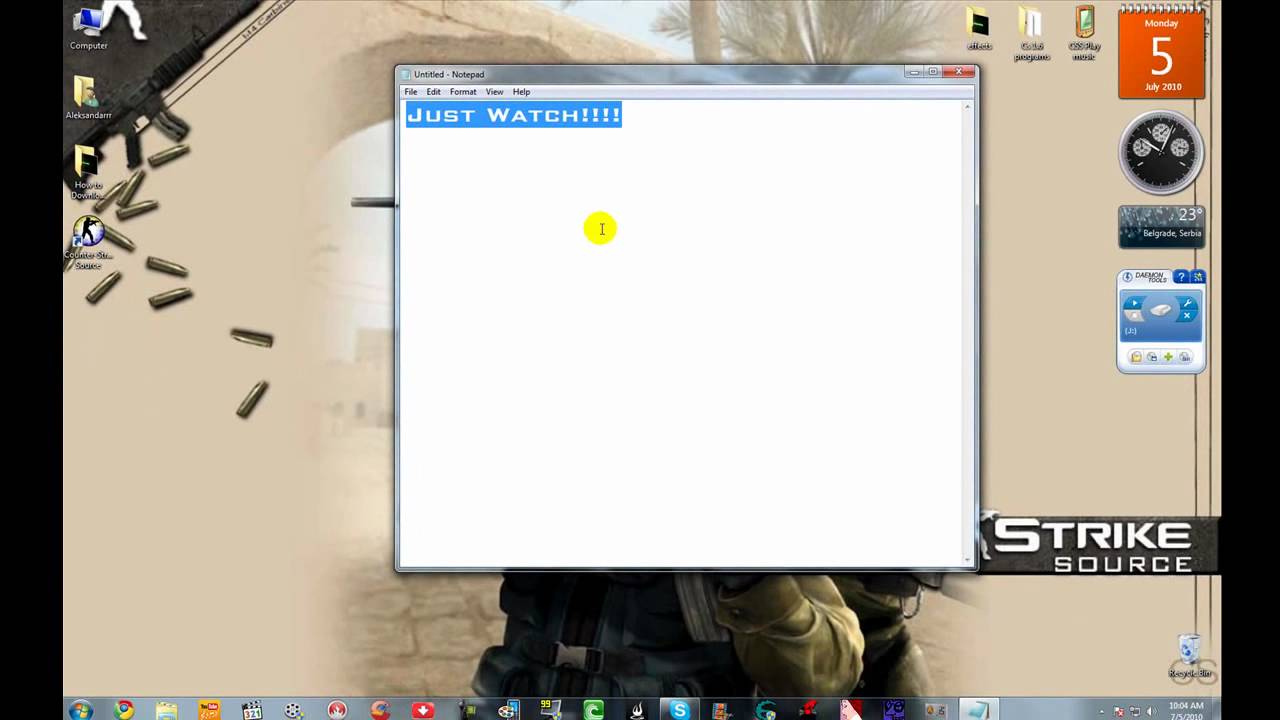
Task: Open the View menu in Notepad
Action: pos(495,92)
